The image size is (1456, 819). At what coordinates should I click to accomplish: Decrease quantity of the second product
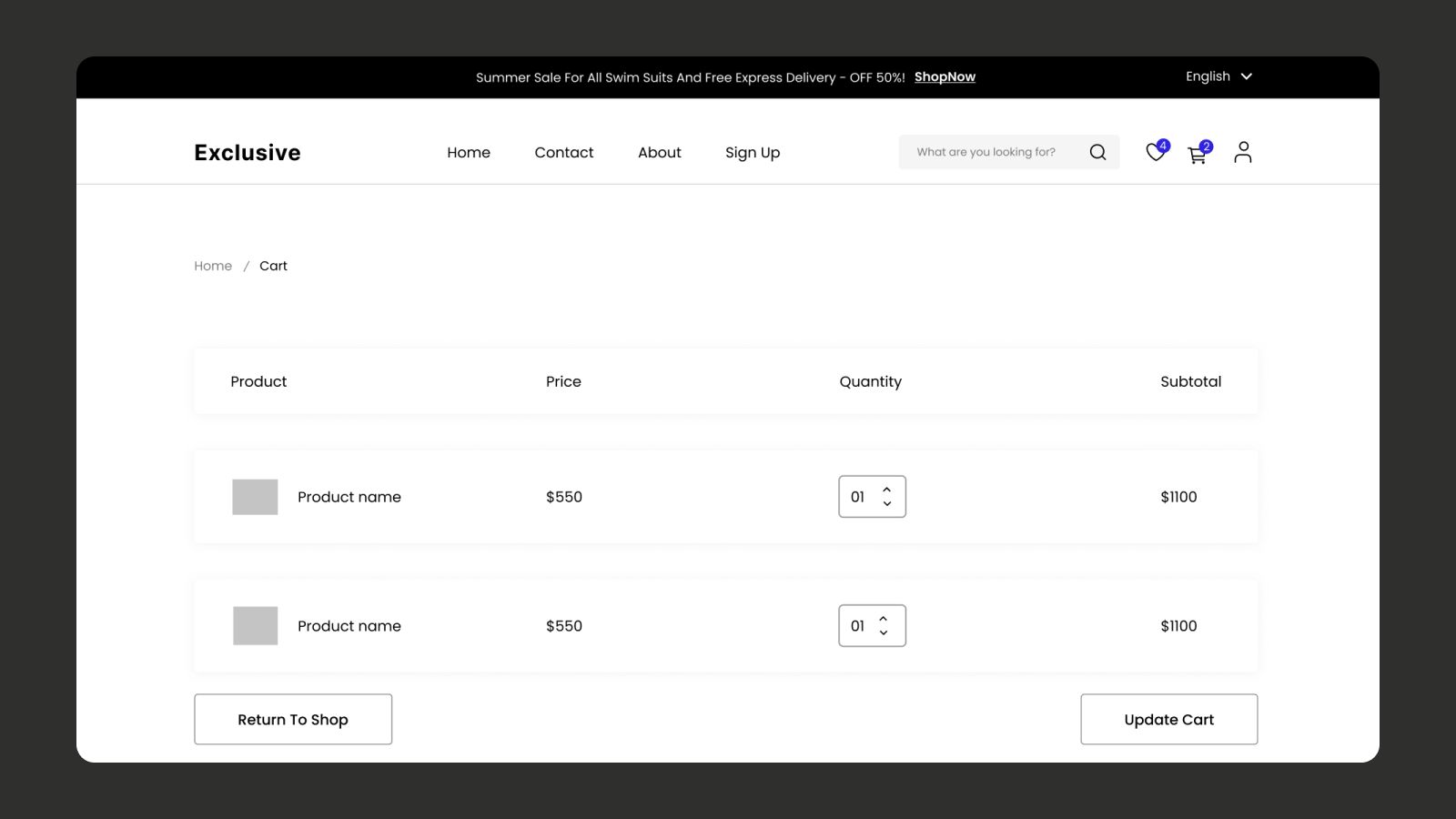click(x=886, y=634)
